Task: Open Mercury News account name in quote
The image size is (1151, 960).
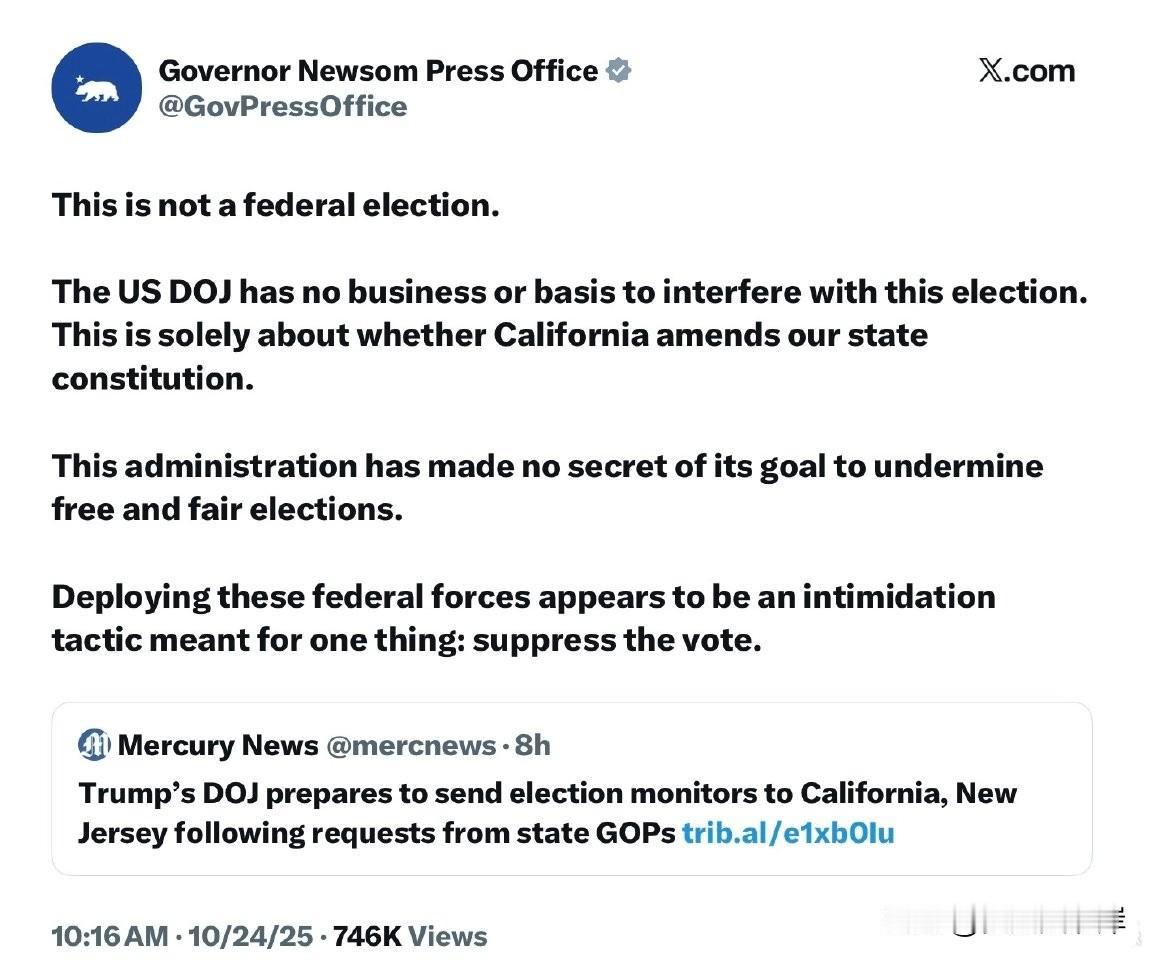Action: pos(218,745)
